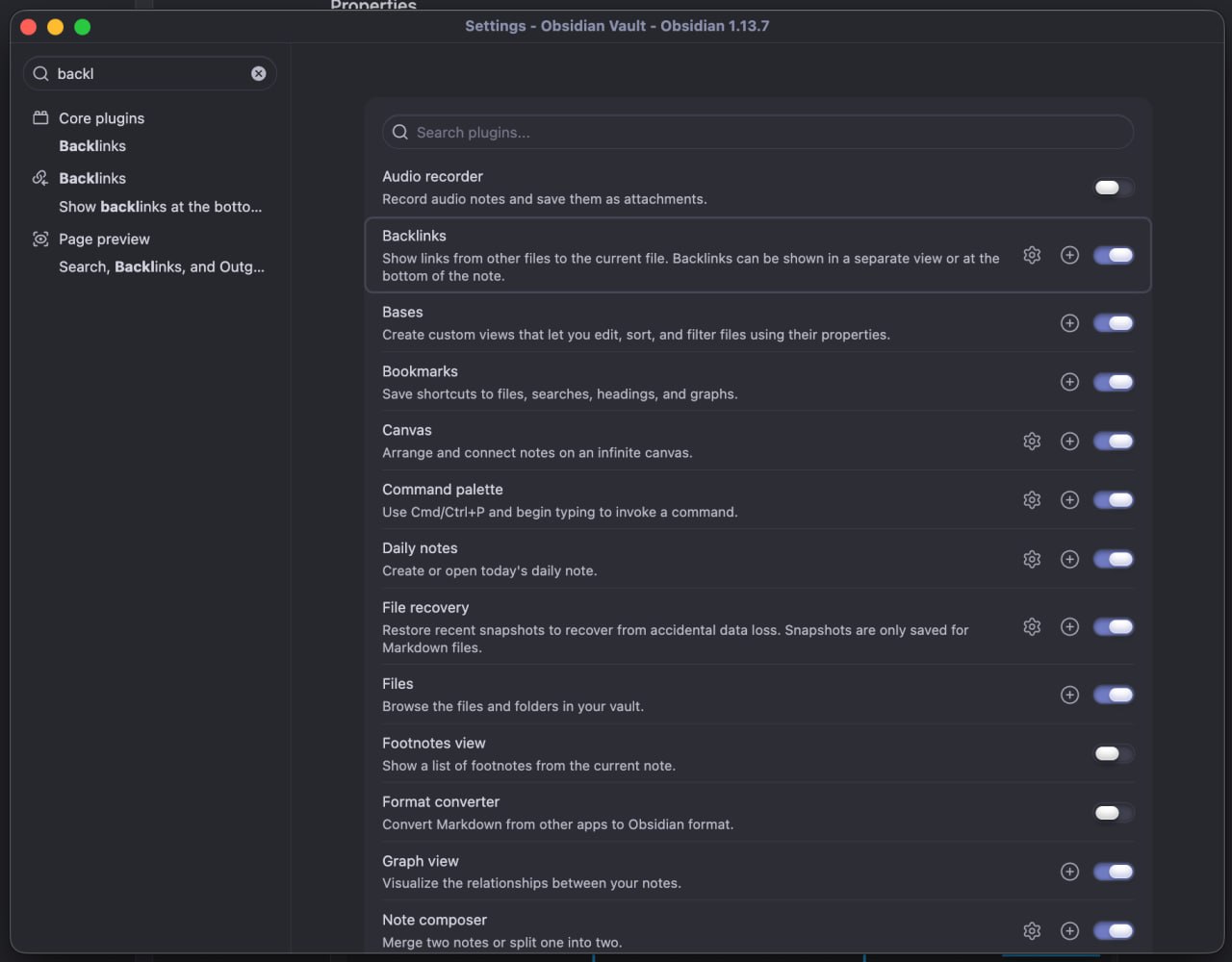This screenshot has width=1232, height=962.
Task: Click the "Daily notes" plugin name
Action: (x=420, y=548)
